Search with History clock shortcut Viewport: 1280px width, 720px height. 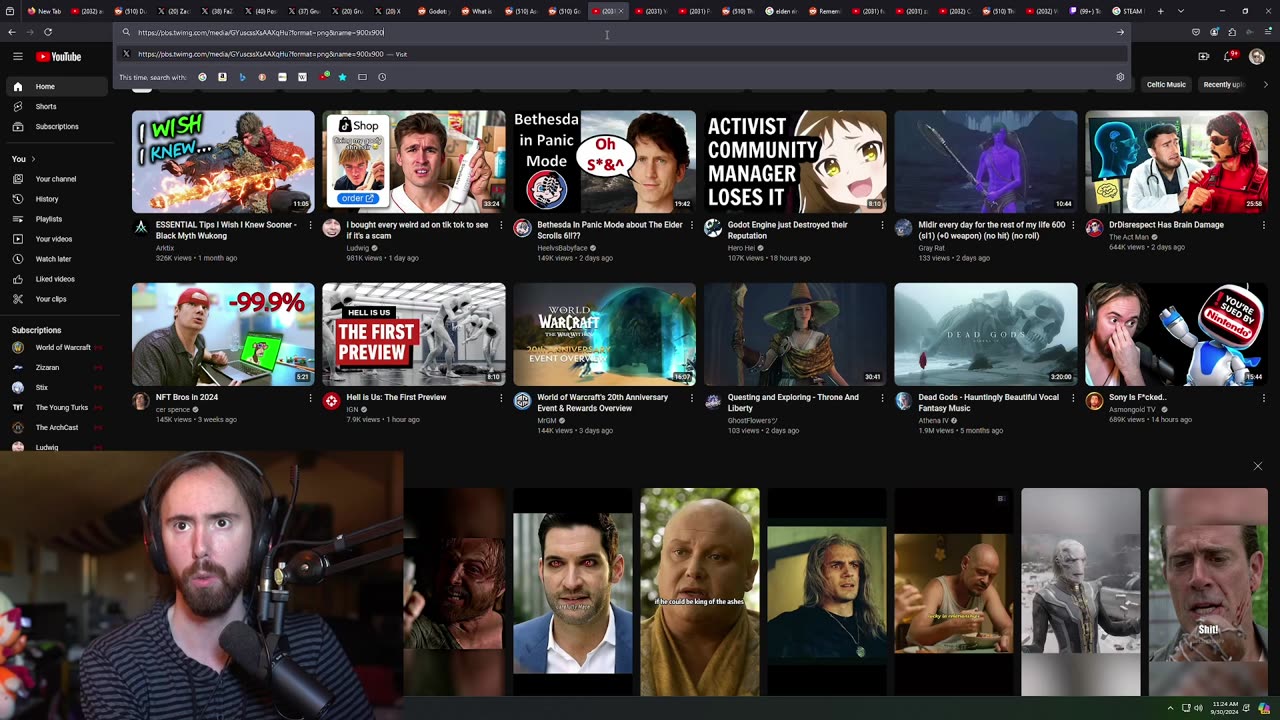(x=382, y=77)
